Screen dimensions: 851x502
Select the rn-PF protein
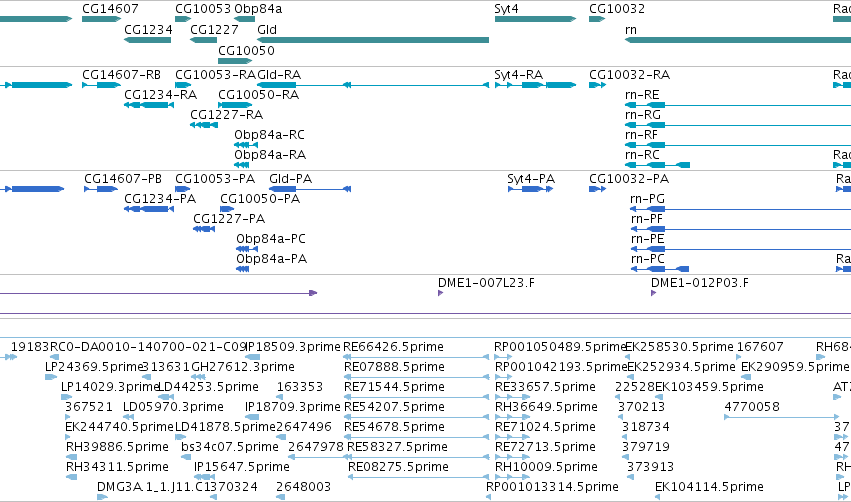(741, 229)
